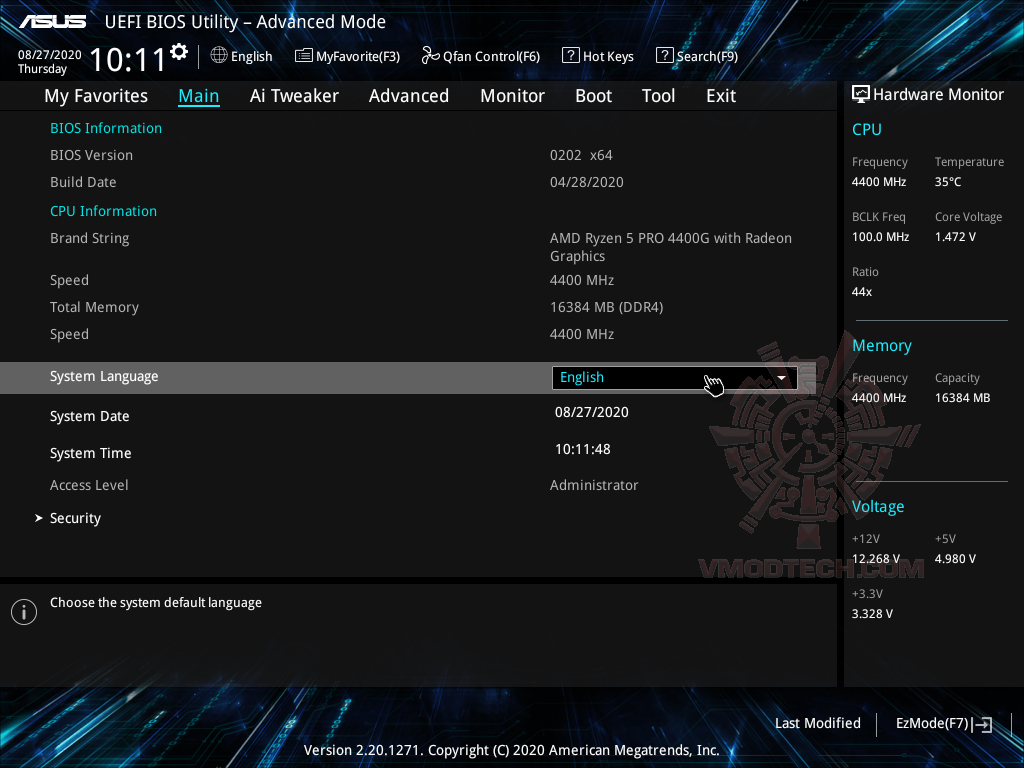Click the settings gear next to the clock
This screenshot has width=1024, height=768.
click(179, 52)
